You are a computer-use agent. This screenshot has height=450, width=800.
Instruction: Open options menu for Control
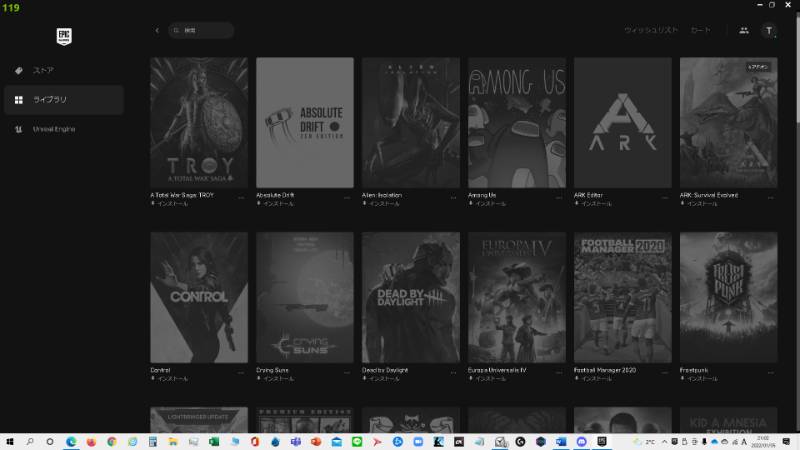241,373
